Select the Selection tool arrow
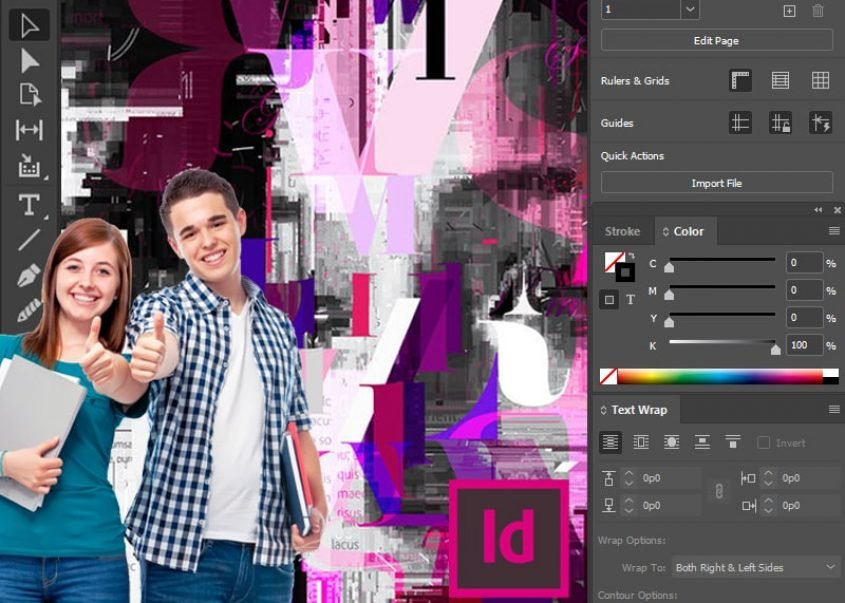This screenshot has width=845, height=603. point(29,26)
